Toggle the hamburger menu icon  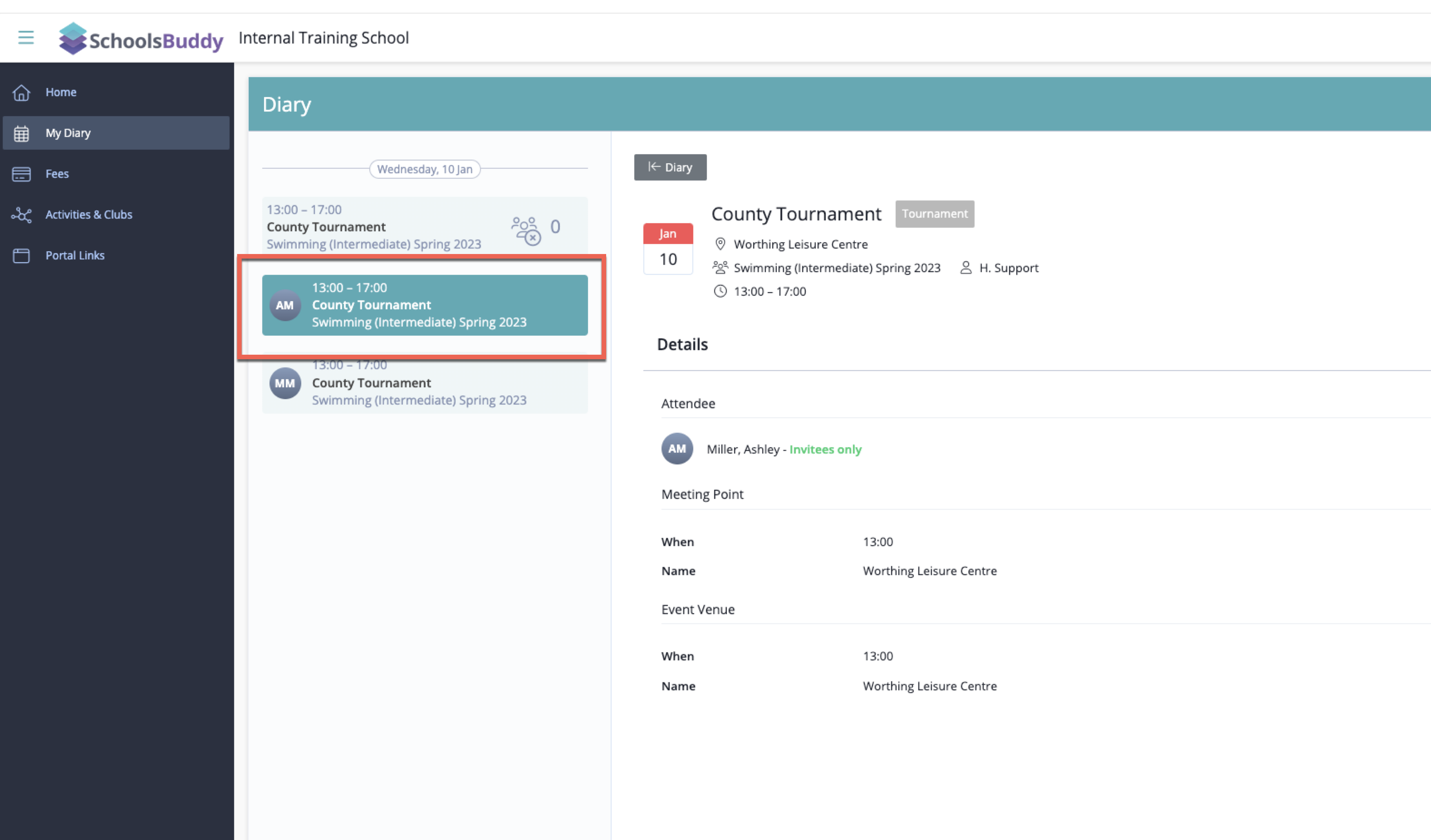click(25, 38)
